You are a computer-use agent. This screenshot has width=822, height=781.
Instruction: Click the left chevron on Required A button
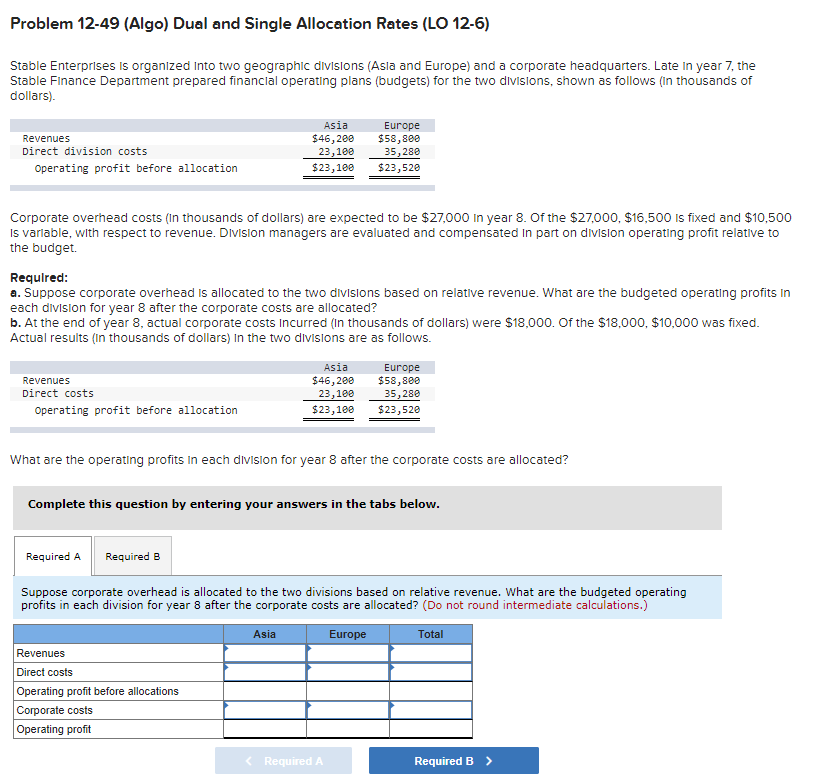point(249,761)
